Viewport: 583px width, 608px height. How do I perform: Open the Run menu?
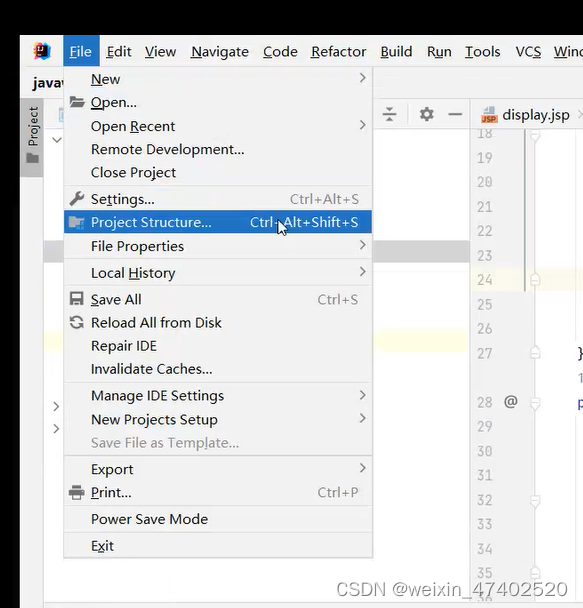pyautogui.click(x=439, y=51)
